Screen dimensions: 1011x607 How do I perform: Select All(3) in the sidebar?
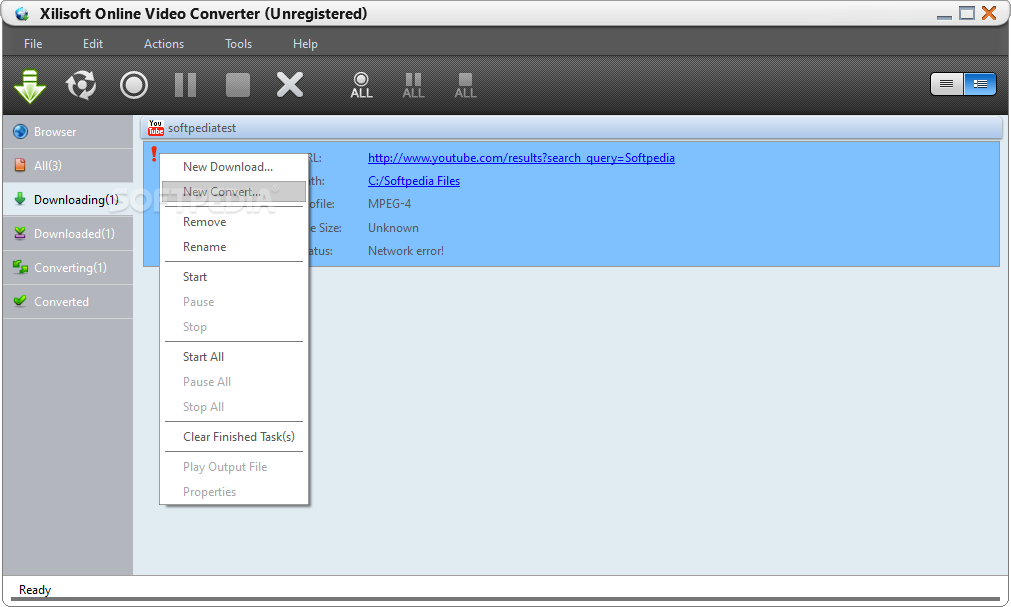point(68,166)
